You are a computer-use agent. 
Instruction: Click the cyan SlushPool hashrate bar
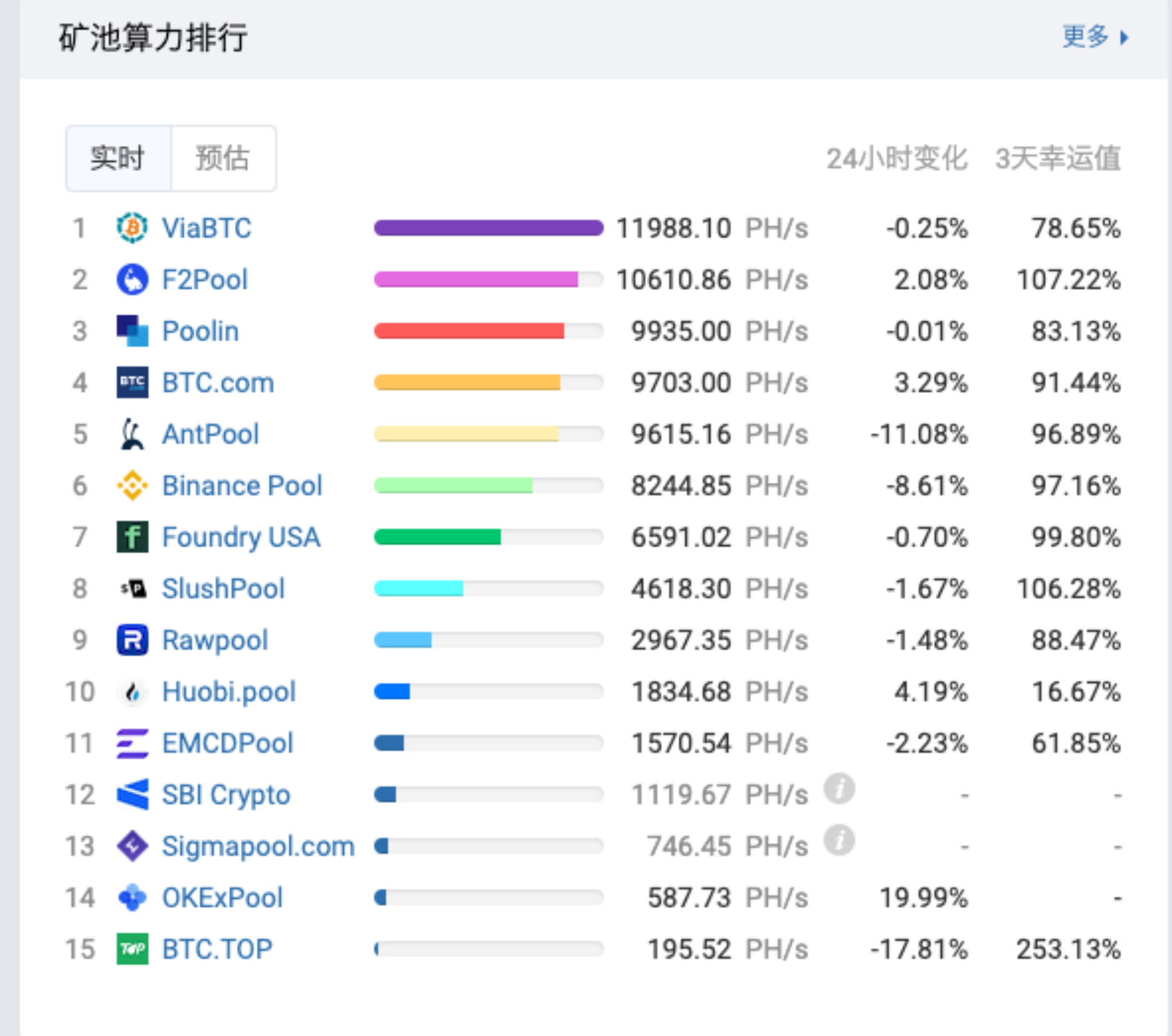[419, 589]
